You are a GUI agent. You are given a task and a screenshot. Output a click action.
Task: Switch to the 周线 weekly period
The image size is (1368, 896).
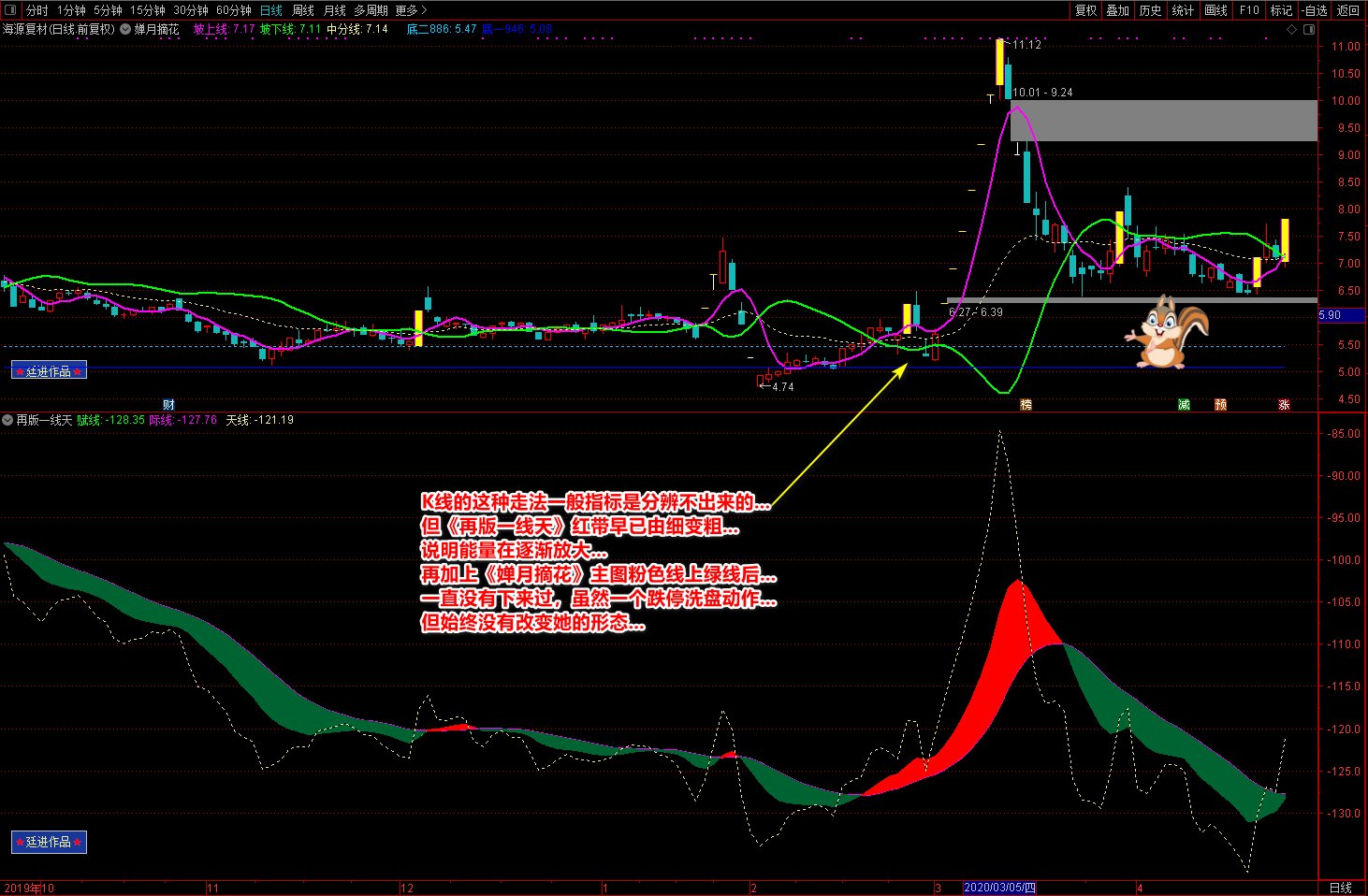303,10
